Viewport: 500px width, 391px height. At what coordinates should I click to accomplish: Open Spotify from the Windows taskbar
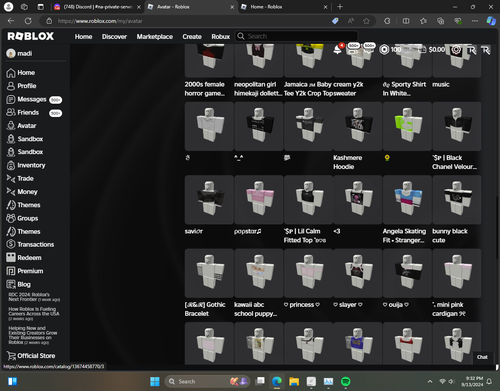(x=345, y=381)
